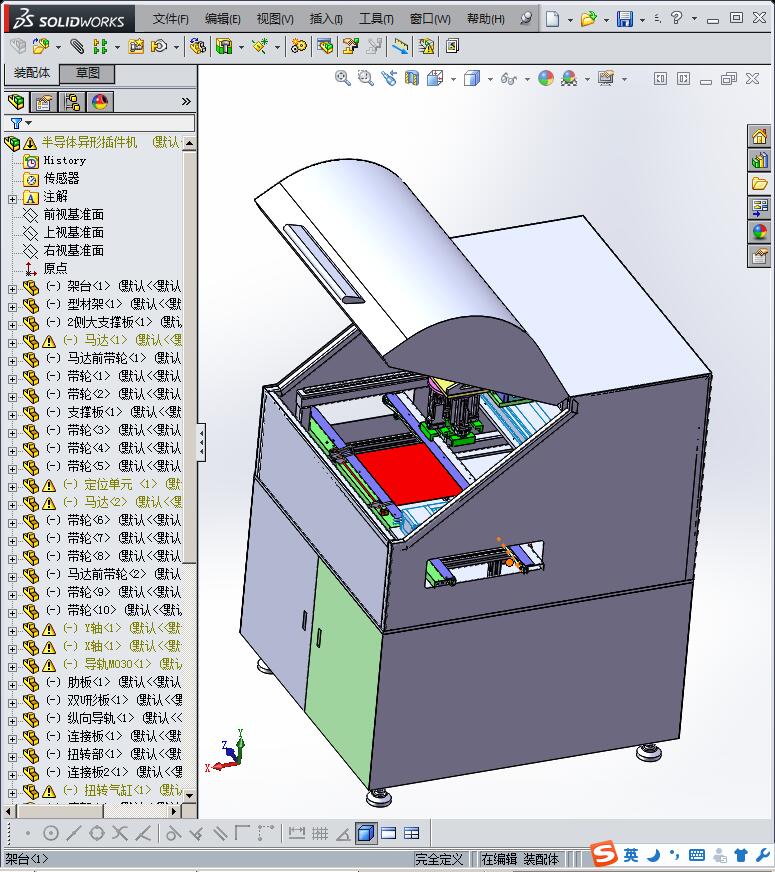The height and width of the screenshot is (872, 775).
Task: Open the ConfigurationManager tab icon
Action: coord(72,102)
